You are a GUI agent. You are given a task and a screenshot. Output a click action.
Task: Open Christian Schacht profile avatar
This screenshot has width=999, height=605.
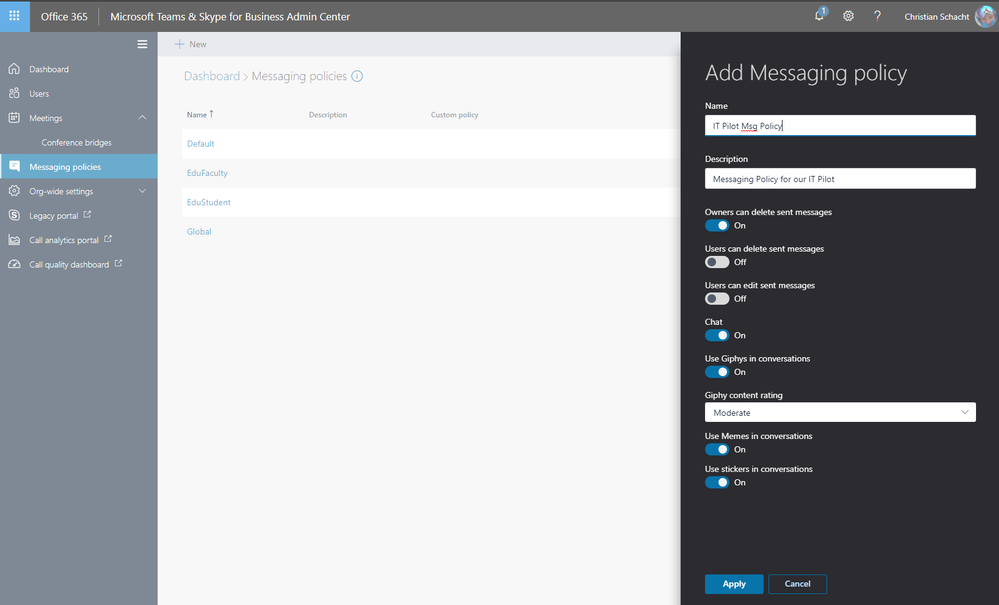click(x=985, y=17)
